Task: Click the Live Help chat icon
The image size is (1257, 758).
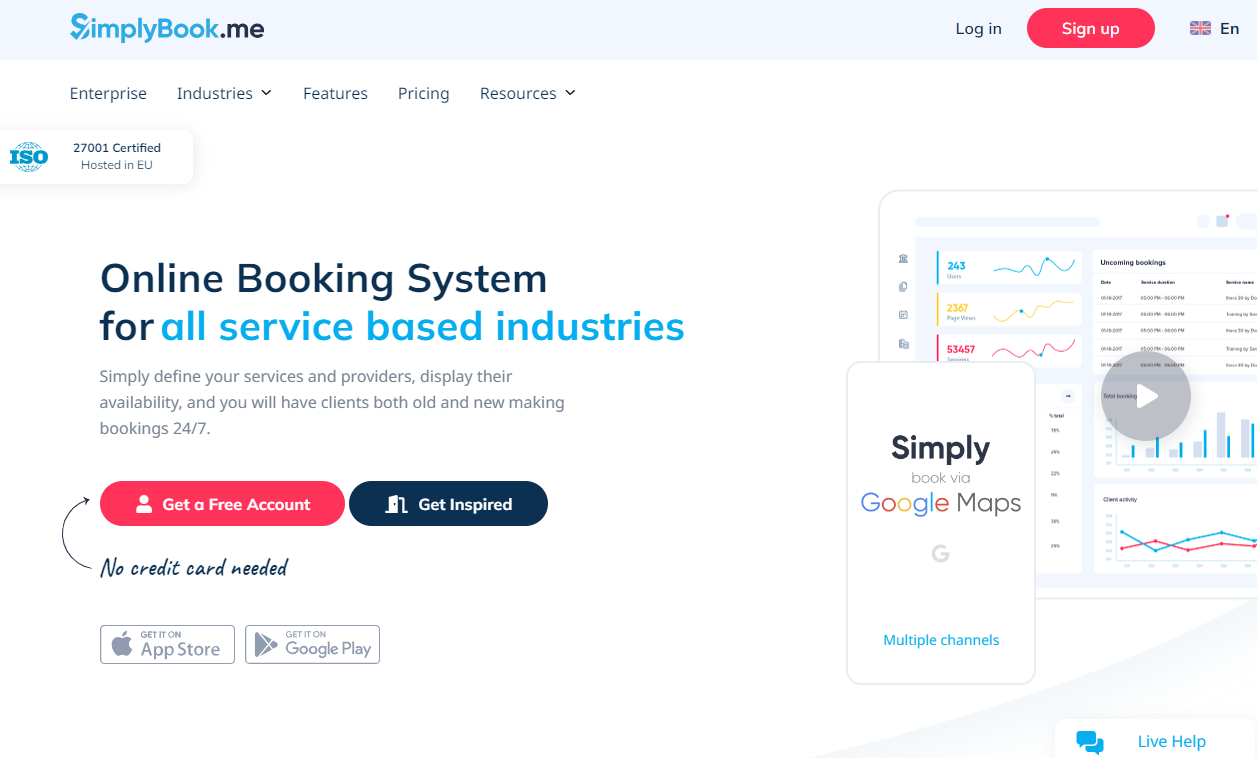Action: pos(1089,741)
